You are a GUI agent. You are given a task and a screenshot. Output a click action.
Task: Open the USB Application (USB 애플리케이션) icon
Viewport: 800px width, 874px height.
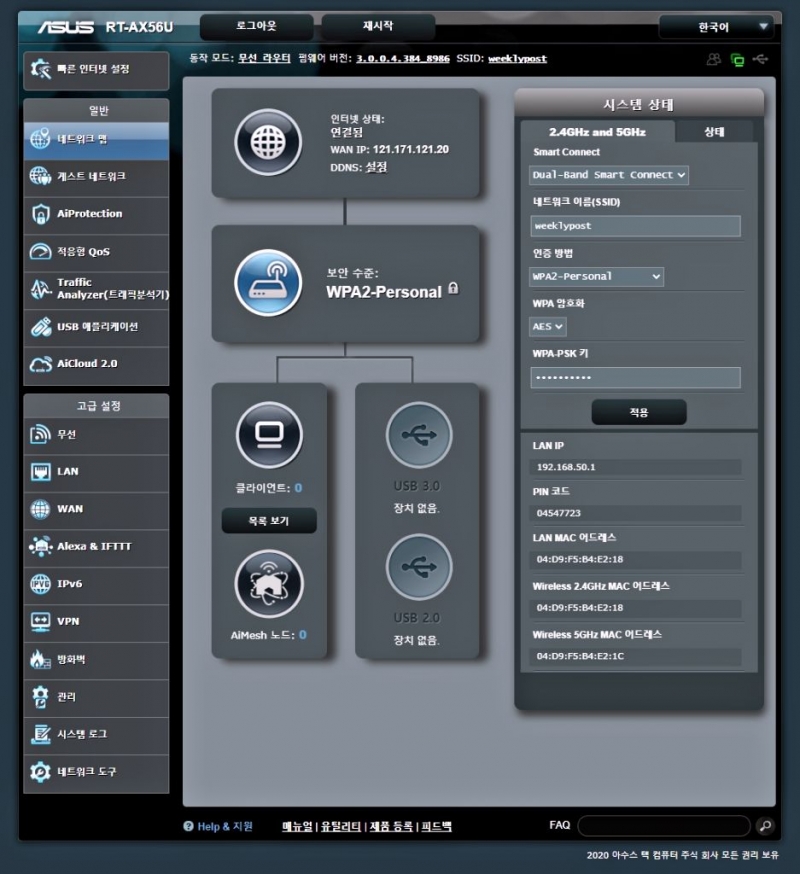click(x=40, y=327)
